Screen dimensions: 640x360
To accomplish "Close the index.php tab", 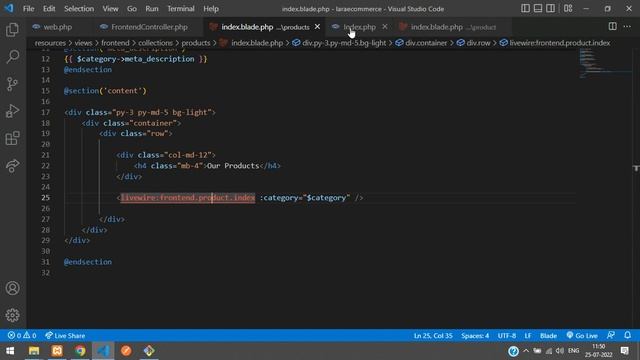I will pyautogui.click(x=384, y=27).
